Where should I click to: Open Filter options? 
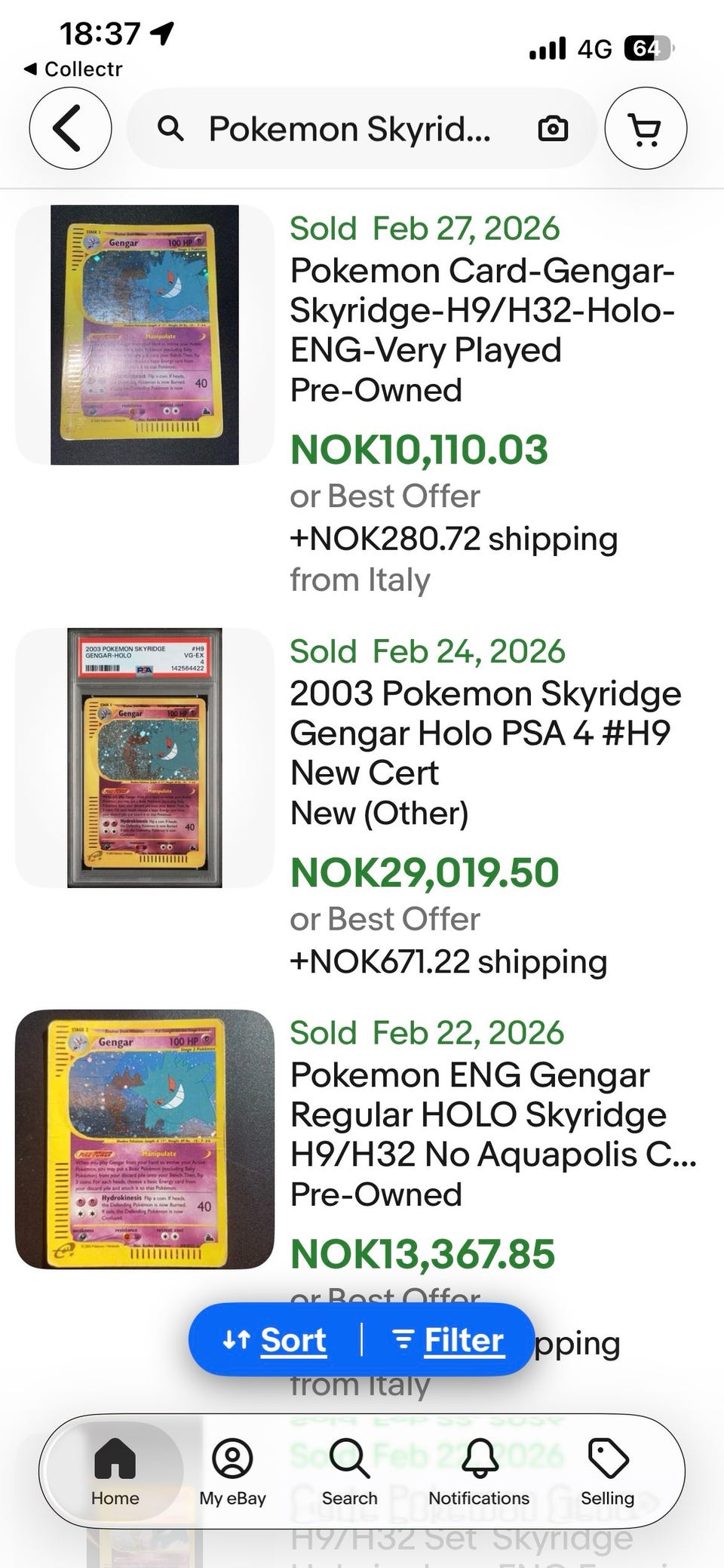(449, 1339)
